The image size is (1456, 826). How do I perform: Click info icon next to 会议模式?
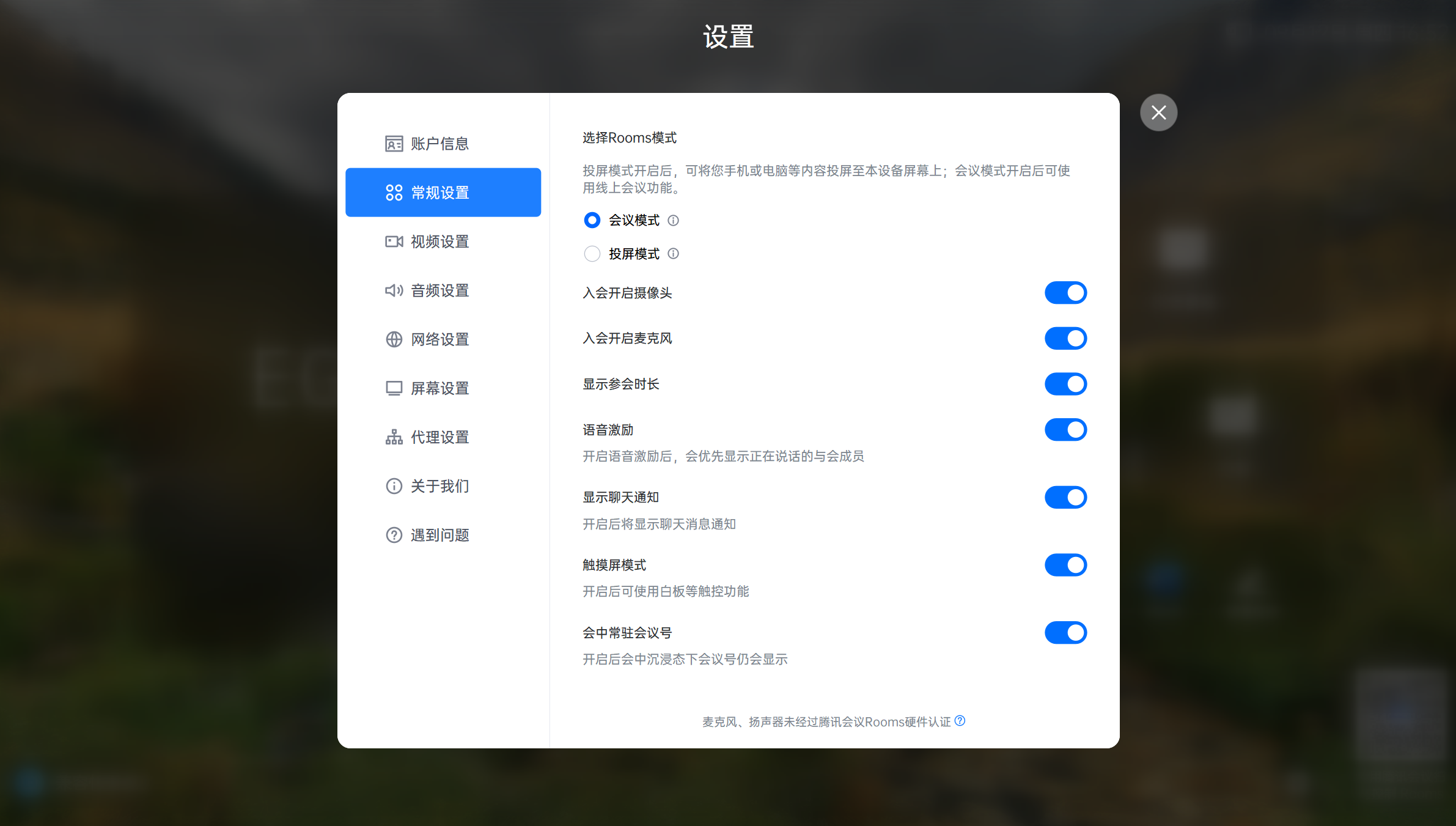tap(673, 220)
